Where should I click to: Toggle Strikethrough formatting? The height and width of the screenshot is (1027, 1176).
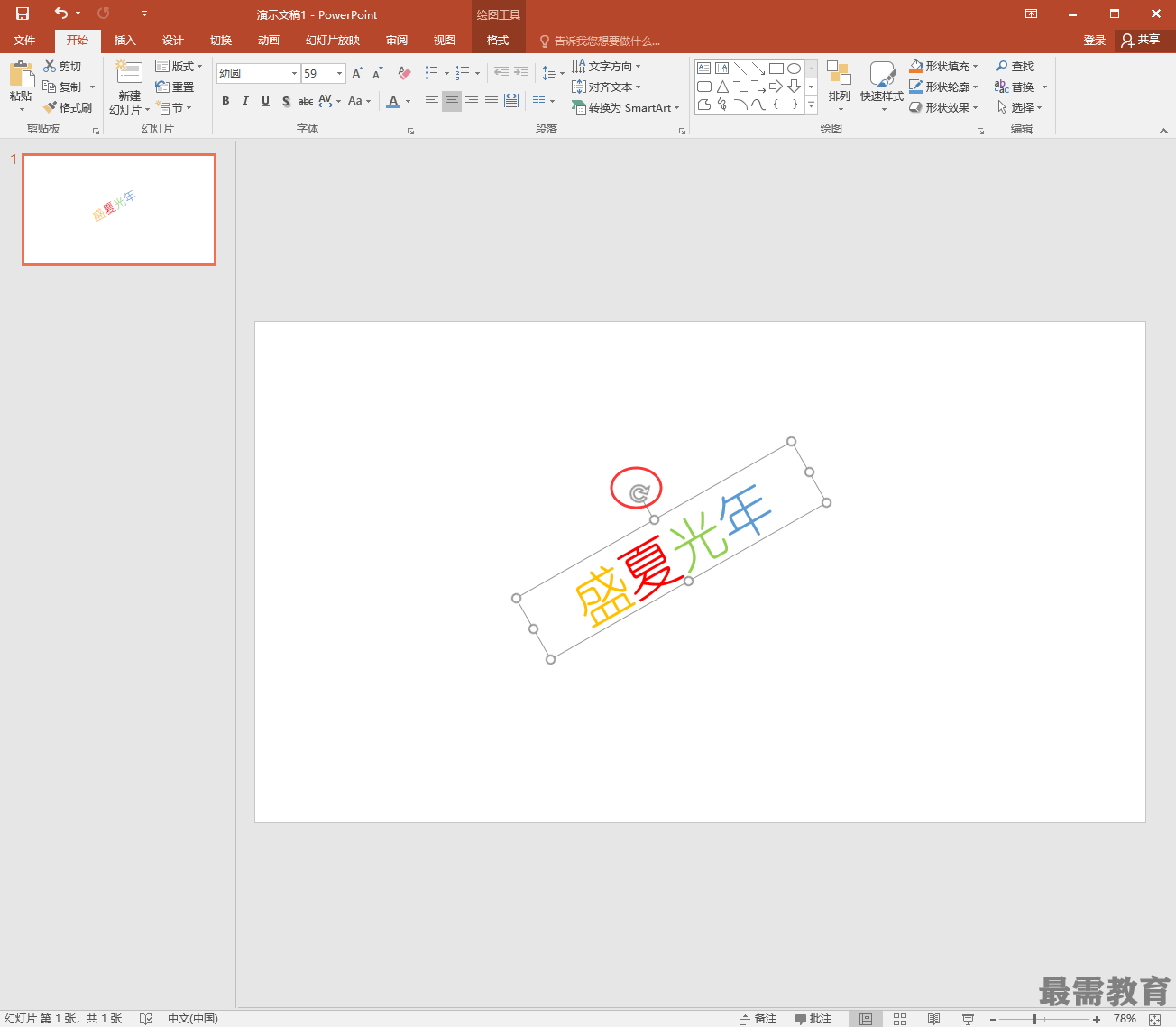pos(306,101)
